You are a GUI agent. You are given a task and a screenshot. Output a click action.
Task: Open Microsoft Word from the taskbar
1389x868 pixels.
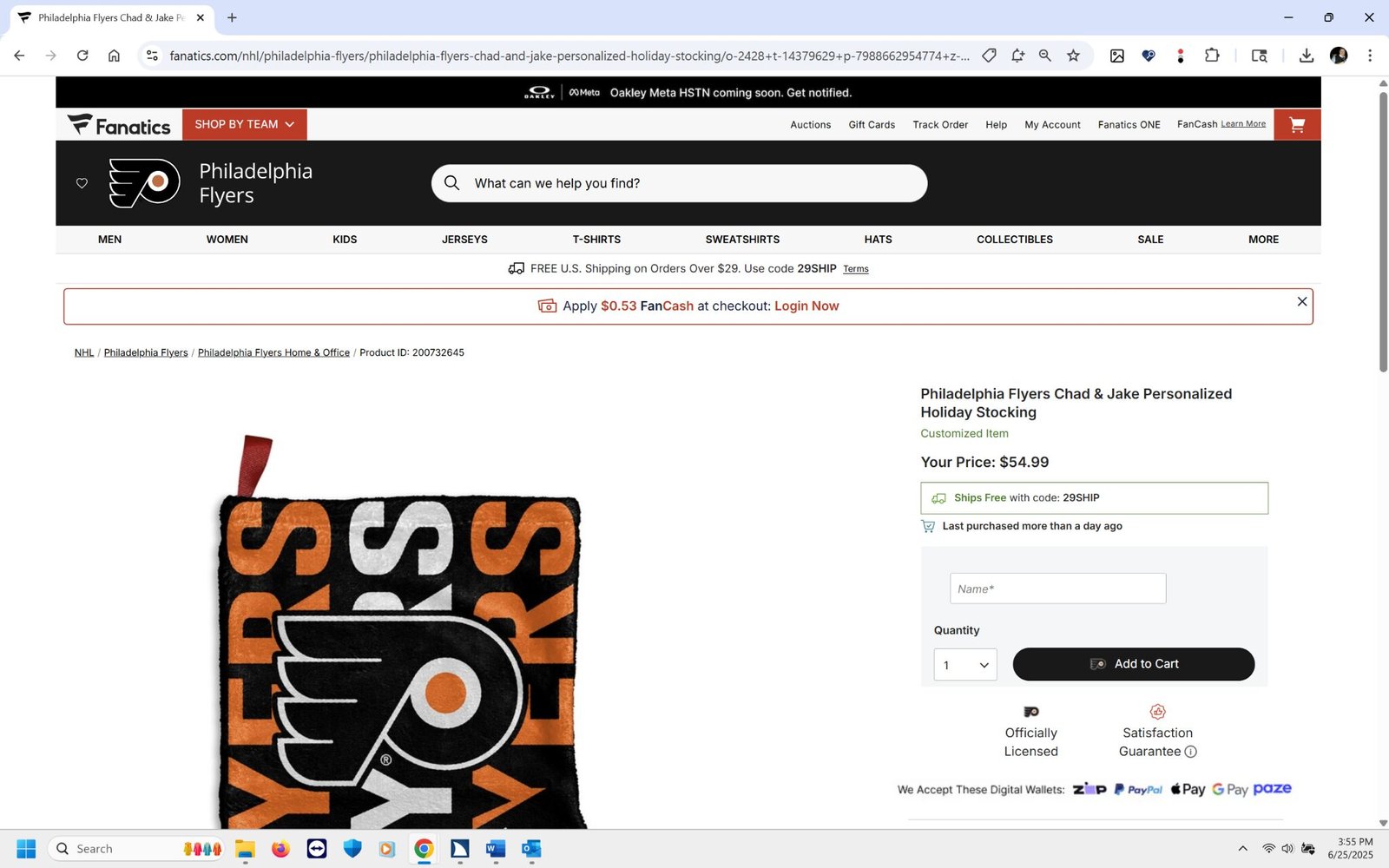496,849
